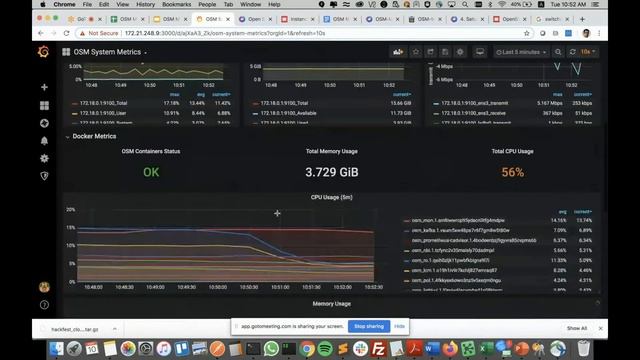Refresh the dashboard with the refresh icon
640x360 pixels.
click(573, 52)
